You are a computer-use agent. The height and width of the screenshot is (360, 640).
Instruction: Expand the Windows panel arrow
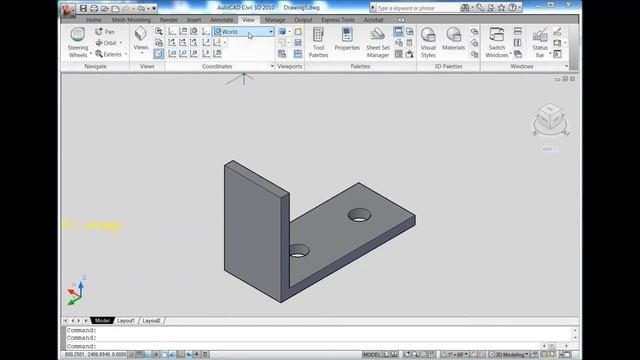click(567, 66)
